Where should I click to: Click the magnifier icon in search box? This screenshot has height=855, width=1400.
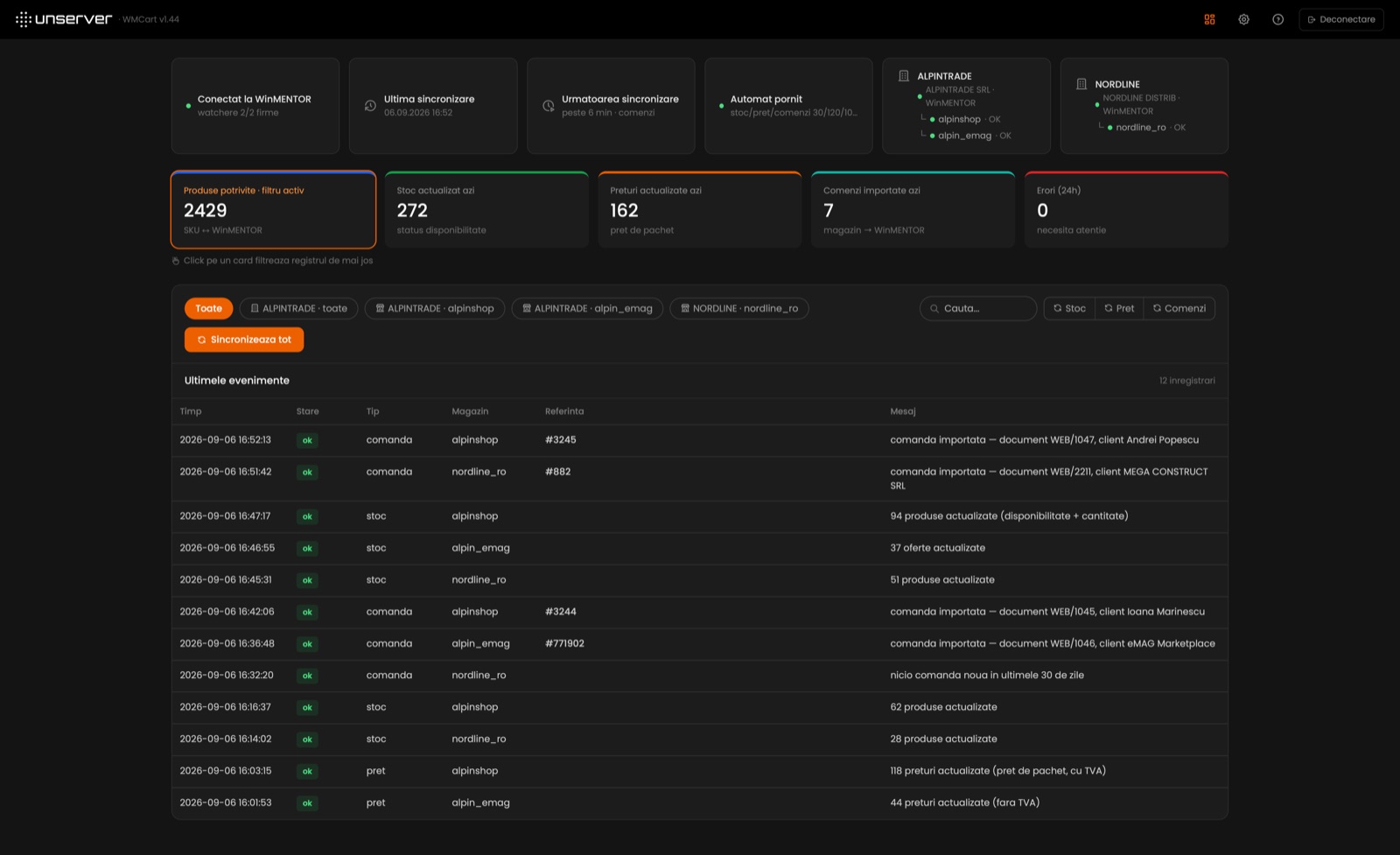point(934,308)
